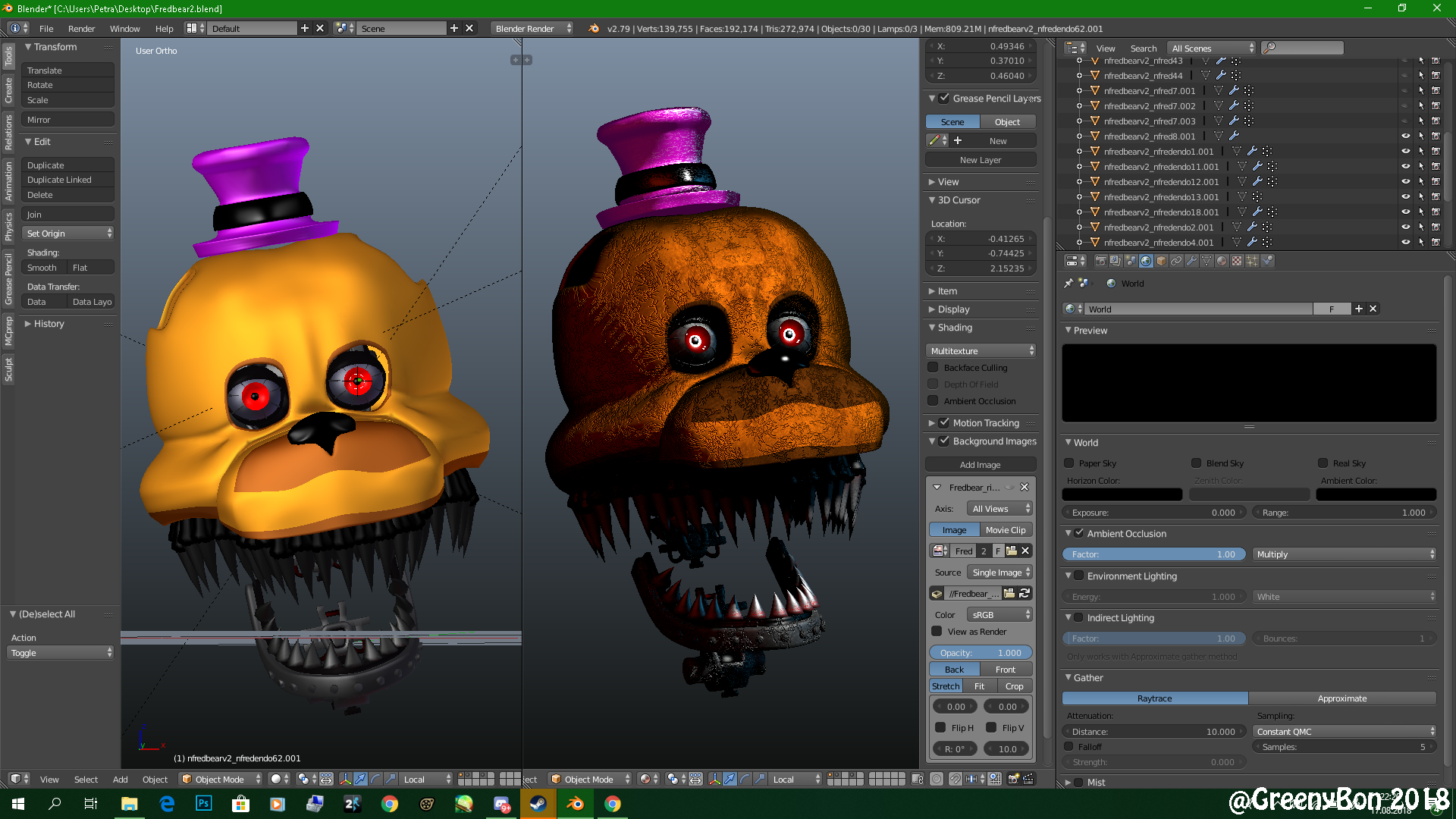
Task: Open the Multitexture shading dropdown
Action: click(981, 351)
